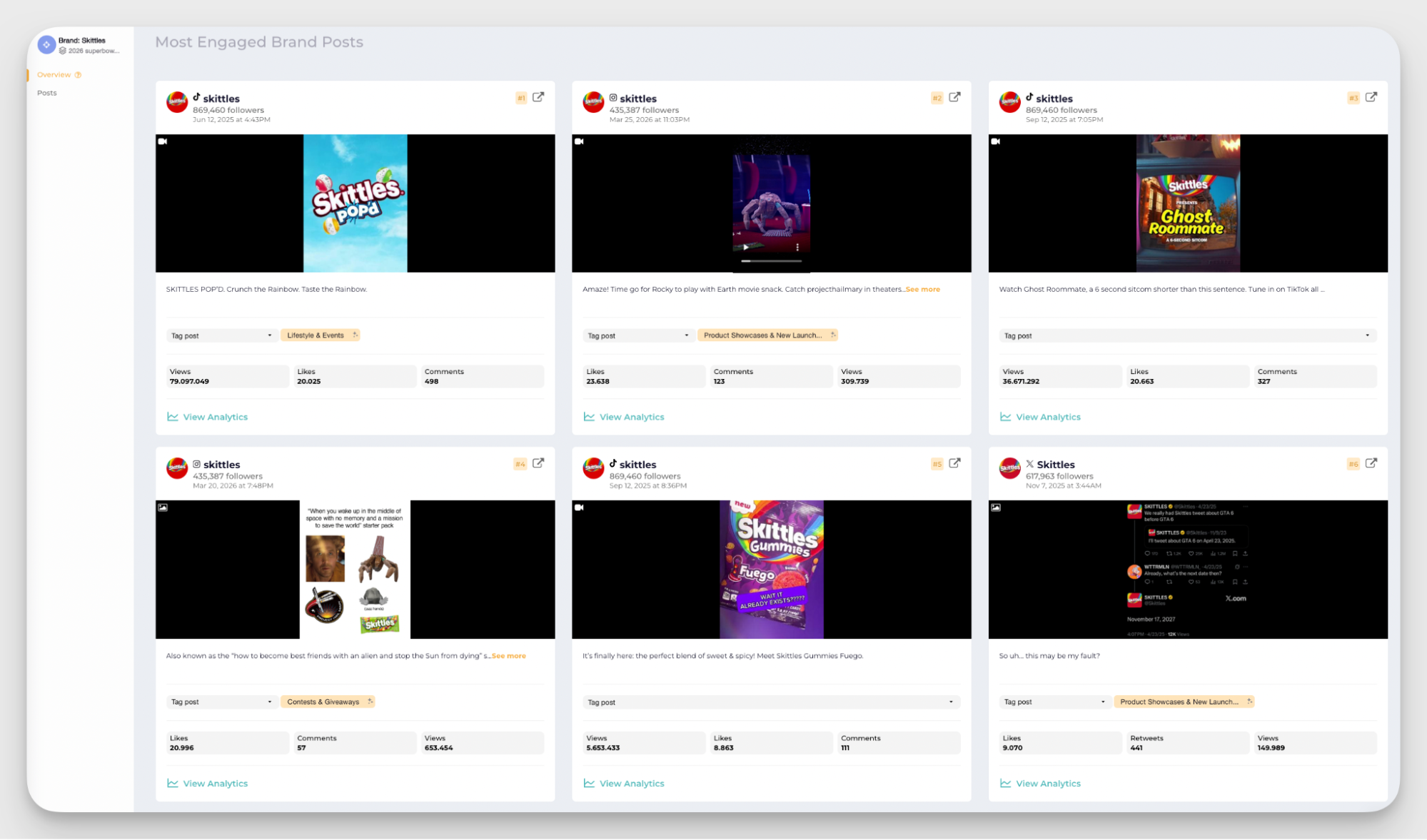Click Skittles avatar on post #4

pos(177,468)
